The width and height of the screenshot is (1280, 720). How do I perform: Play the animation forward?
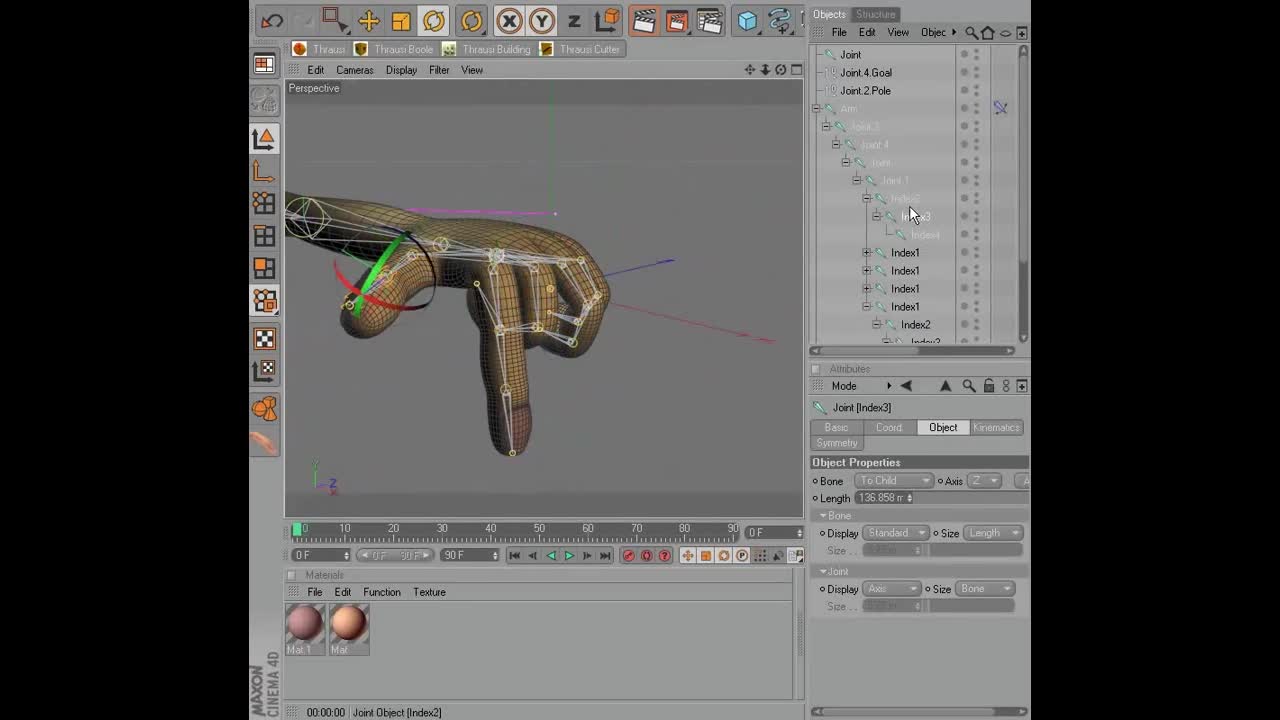(x=569, y=556)
